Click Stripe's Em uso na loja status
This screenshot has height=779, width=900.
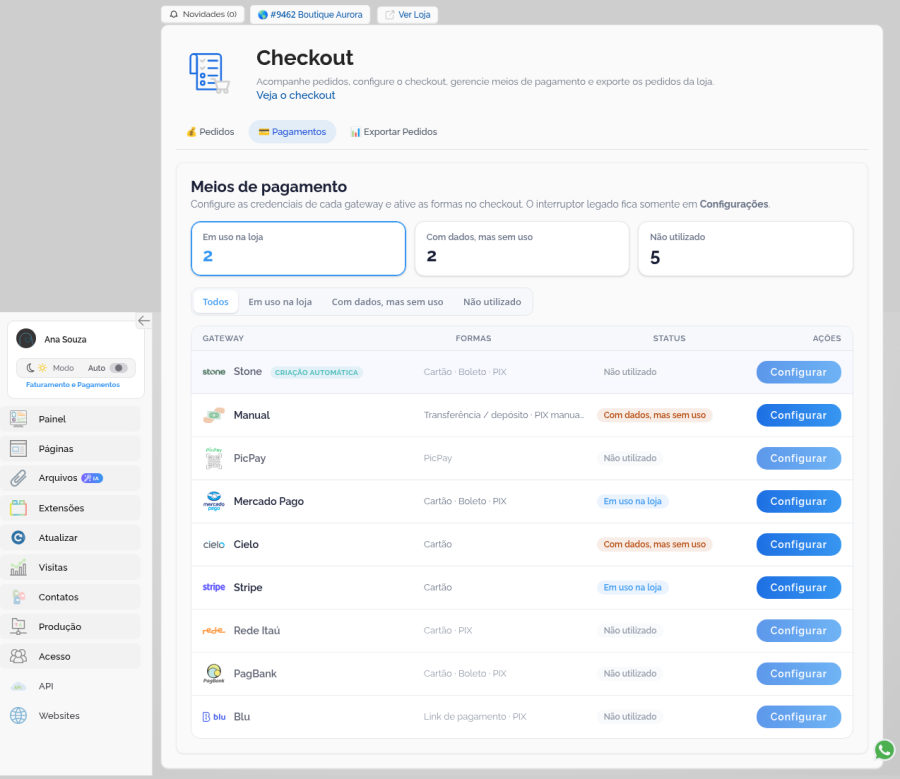pos(633,587)
